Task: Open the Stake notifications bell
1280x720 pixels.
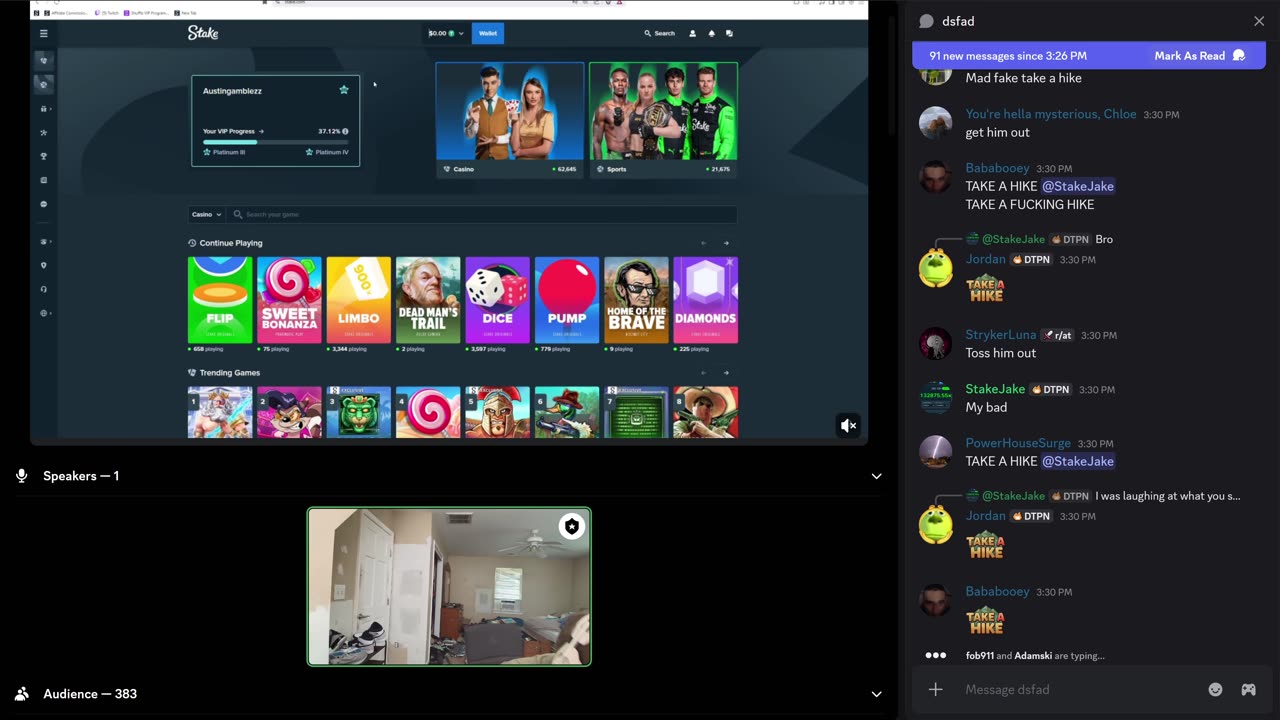Action: (711, 33)
